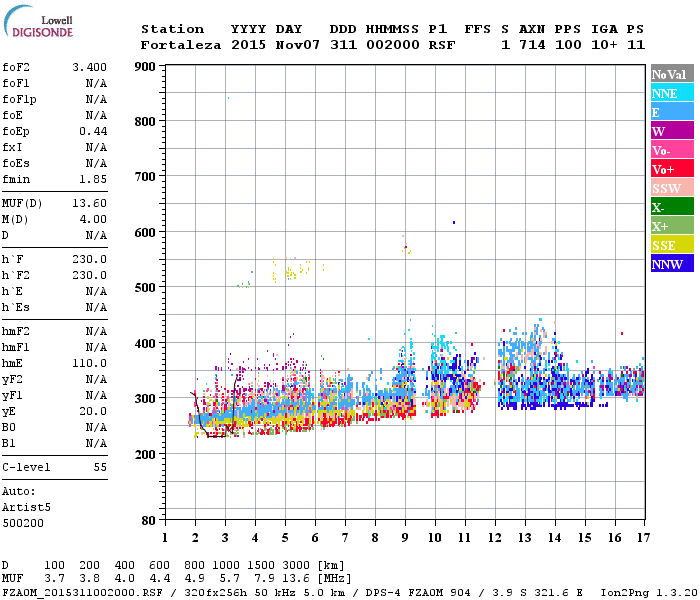Image resolution: width=700 pixels, height=600 pixels.
Task: Select the NNE legend swatch
Action: pyautogui.click(x=672, y=93)
